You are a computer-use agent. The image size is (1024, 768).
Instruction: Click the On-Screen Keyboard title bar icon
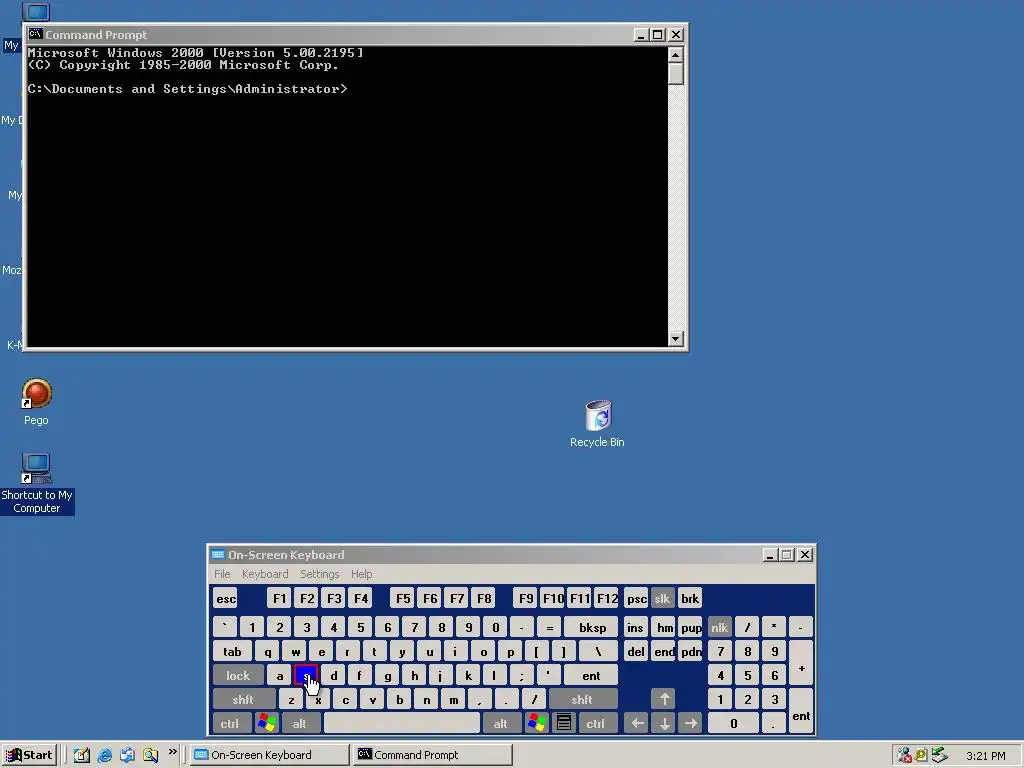click(x=218, y=554)
